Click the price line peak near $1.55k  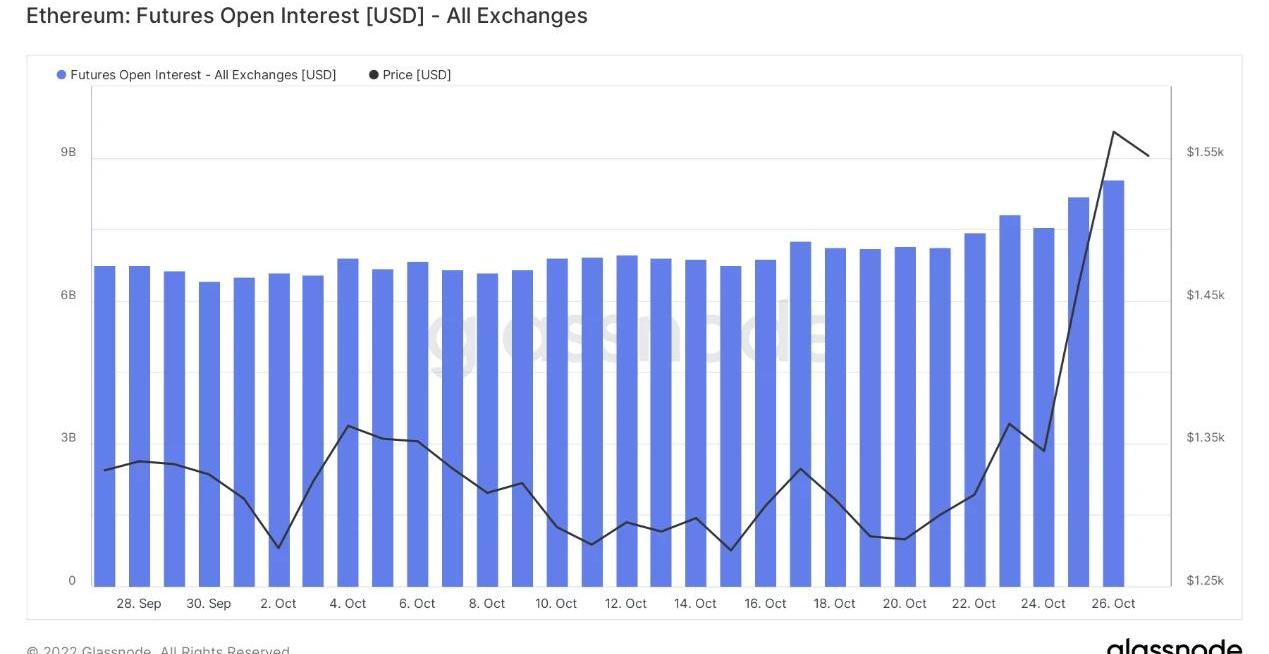1114,132
